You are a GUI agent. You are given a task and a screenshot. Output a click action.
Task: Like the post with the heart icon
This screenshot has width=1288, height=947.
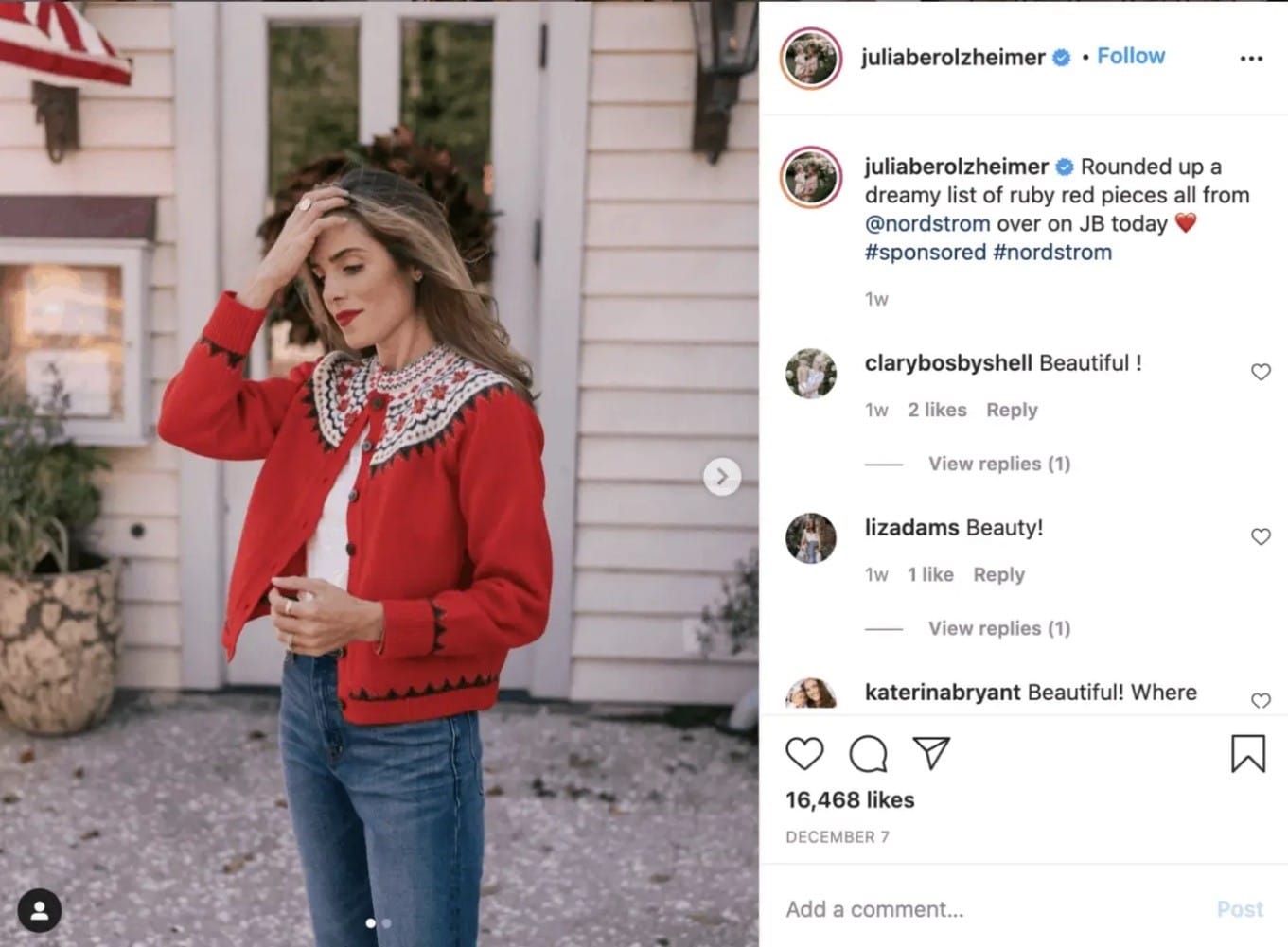804,753
